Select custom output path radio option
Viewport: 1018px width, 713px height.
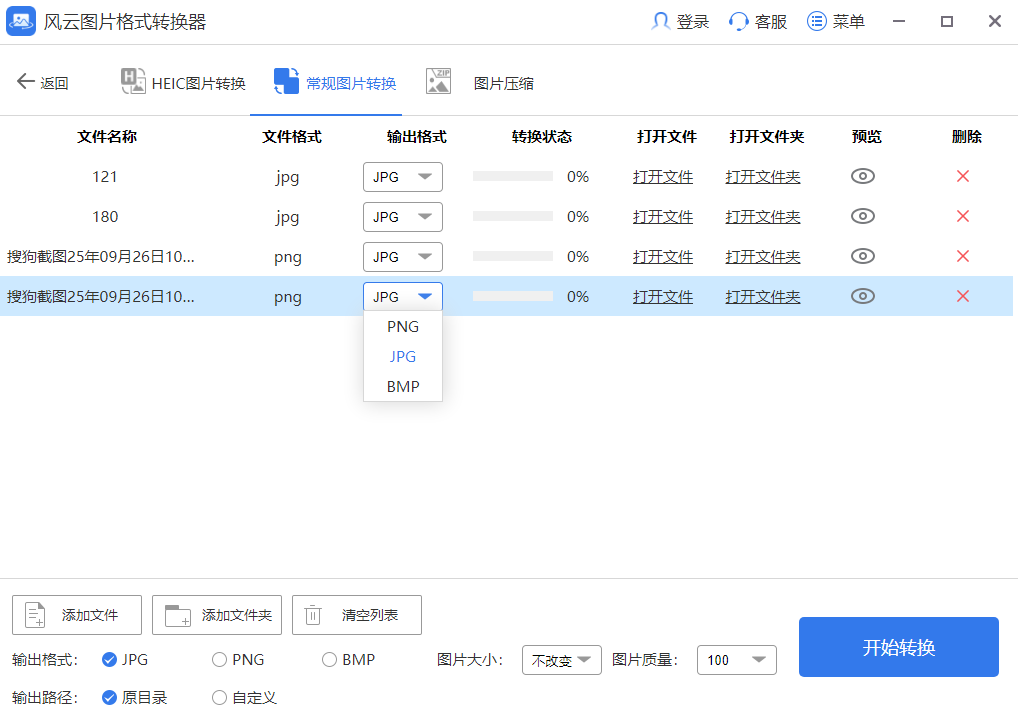click(220, 698)
